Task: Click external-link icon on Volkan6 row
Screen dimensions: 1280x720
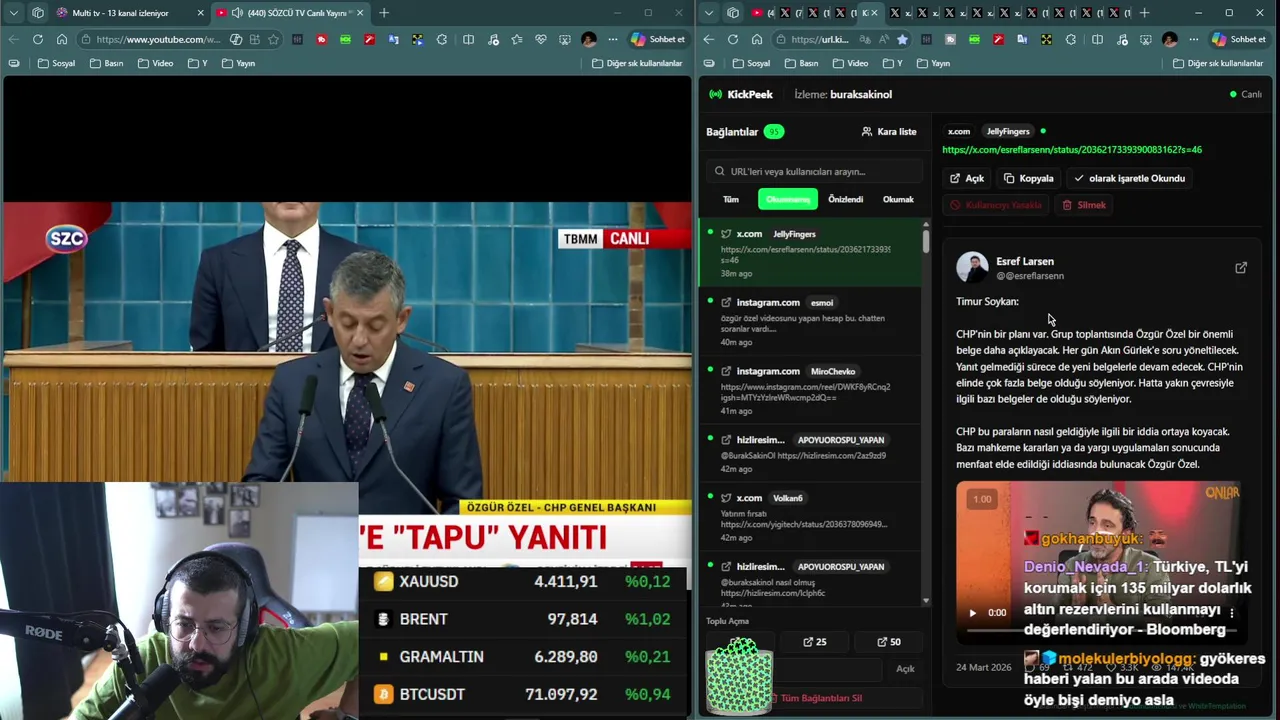Action: pos(726,498)
